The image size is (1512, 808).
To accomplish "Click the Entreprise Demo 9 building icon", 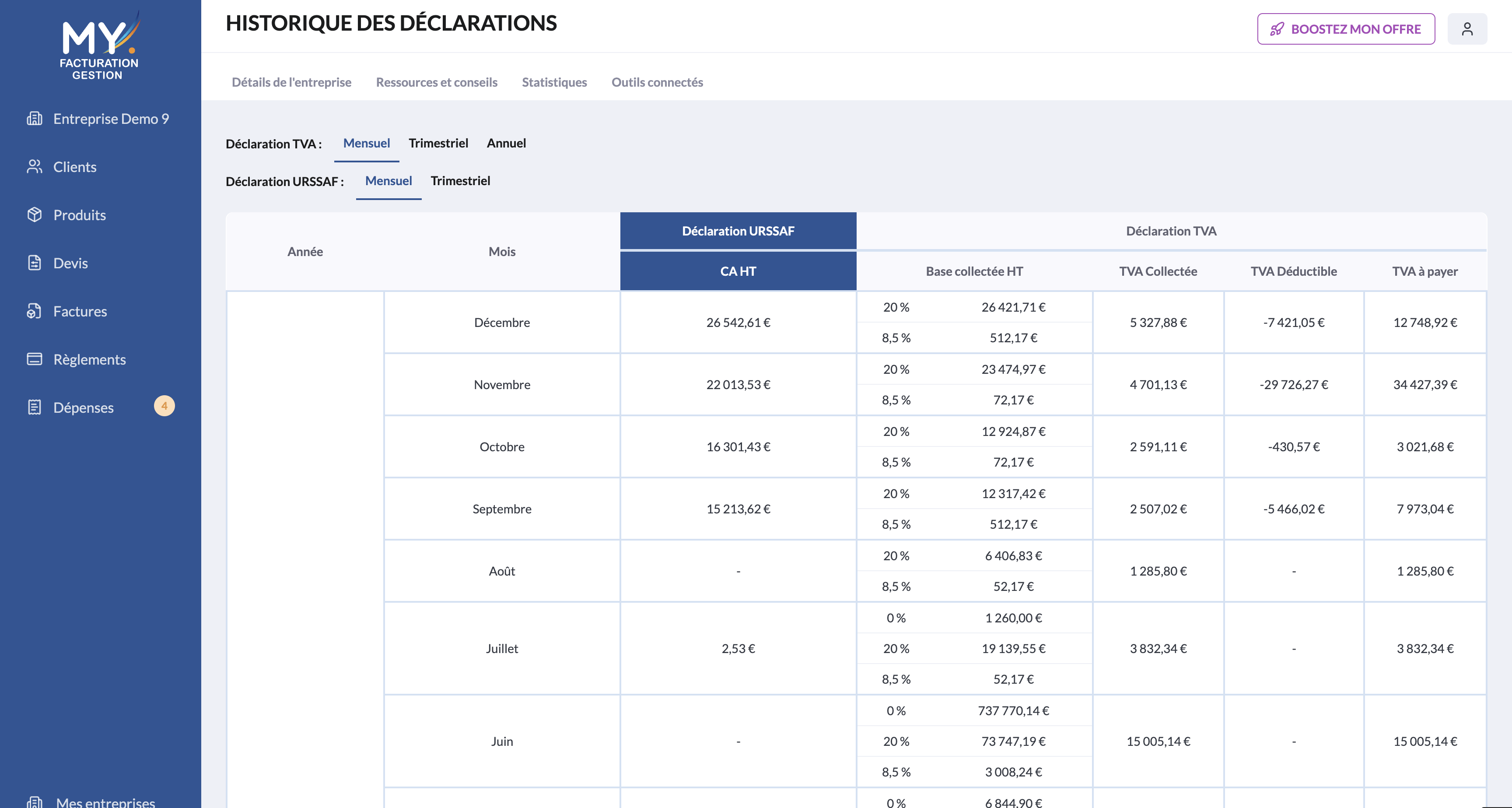I will coord(35,119).
